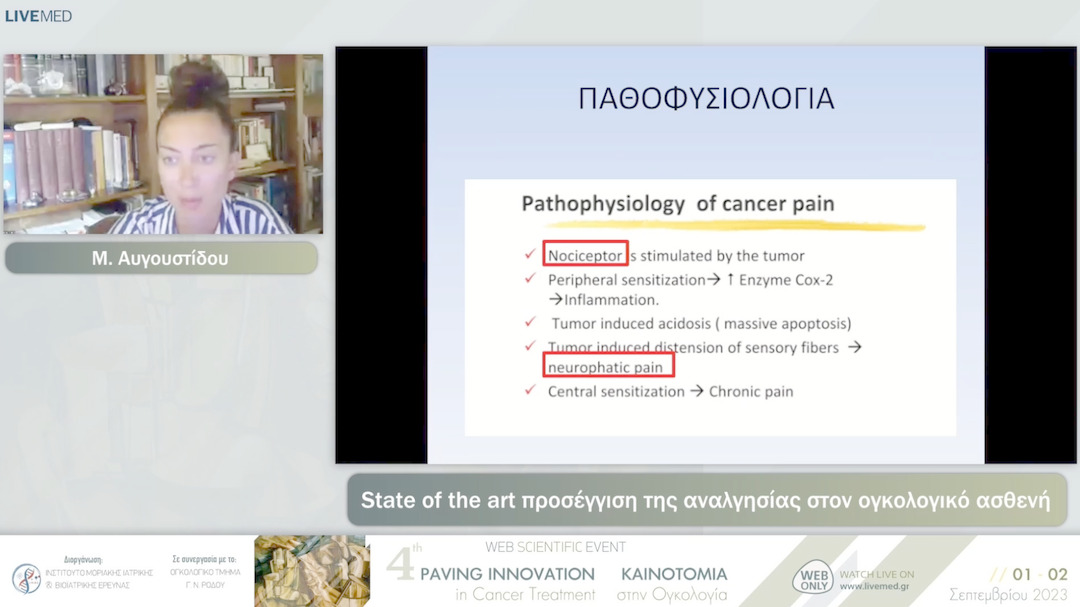Click the text 'Enzyme Cox-2'

click(786, 280)
